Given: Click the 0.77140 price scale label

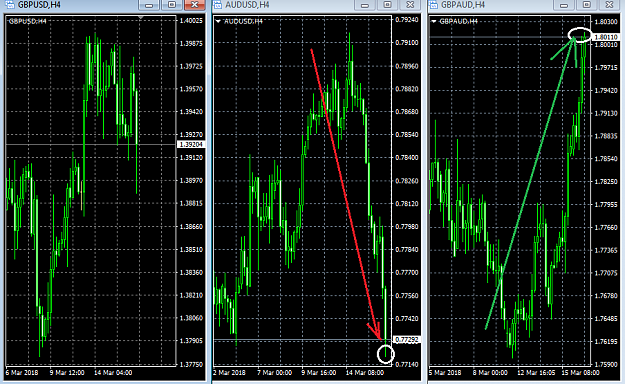Looking at the screenshot, I should click(407, 364).
